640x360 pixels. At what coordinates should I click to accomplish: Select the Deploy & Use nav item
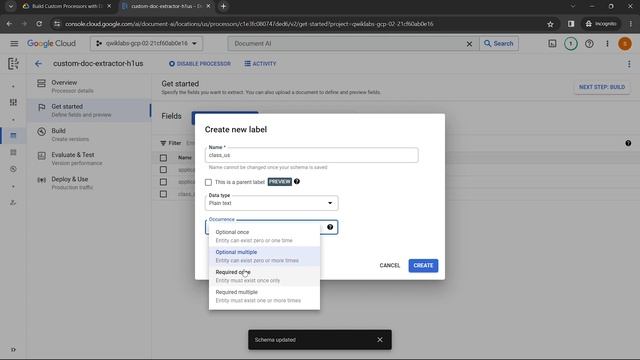tap(89, 182)
